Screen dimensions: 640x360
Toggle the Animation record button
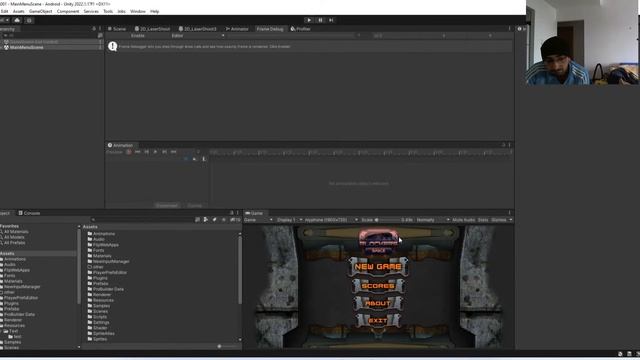click(x=129, y=152)
